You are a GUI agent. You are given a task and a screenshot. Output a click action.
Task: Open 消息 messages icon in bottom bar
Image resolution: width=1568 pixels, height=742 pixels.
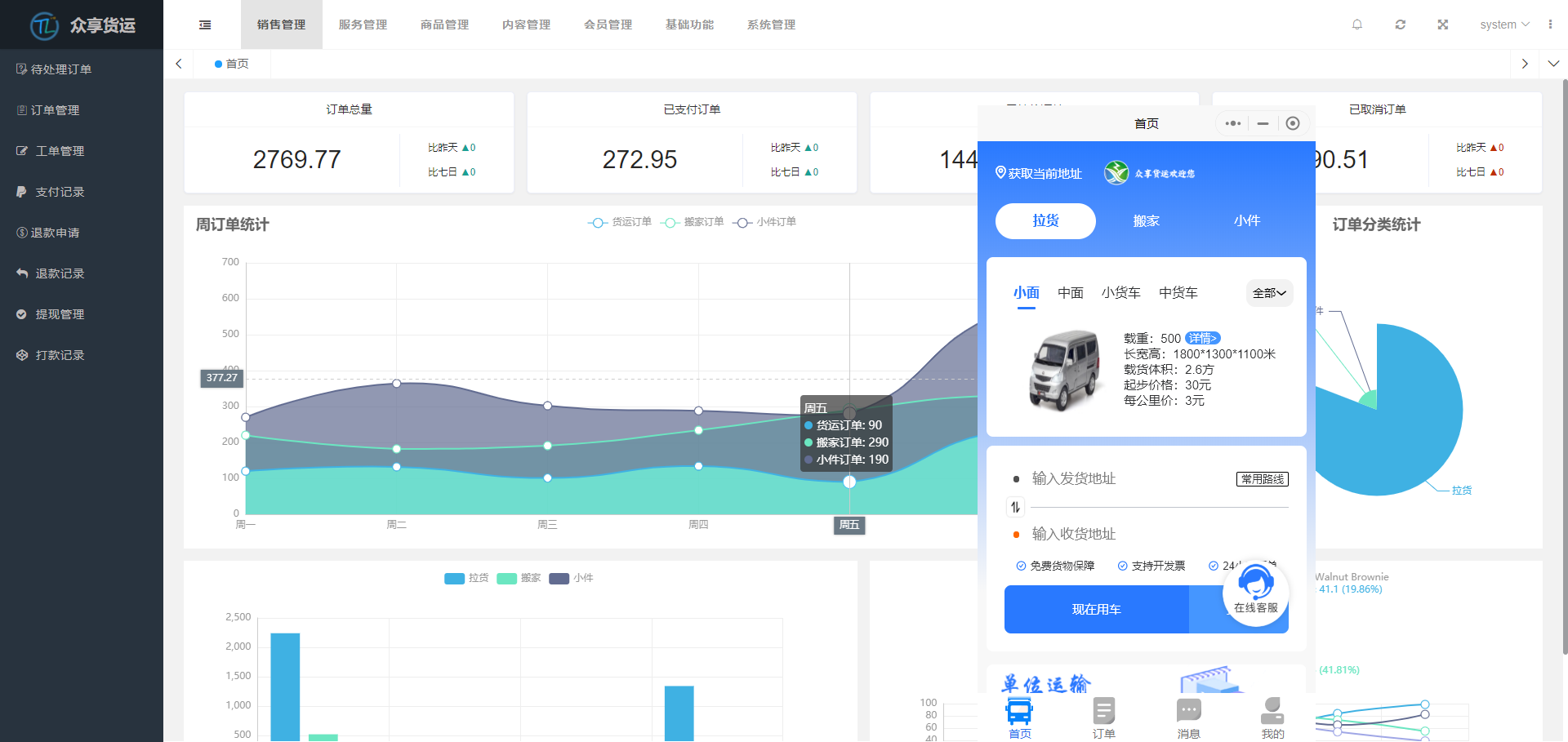click(1188, 717)
